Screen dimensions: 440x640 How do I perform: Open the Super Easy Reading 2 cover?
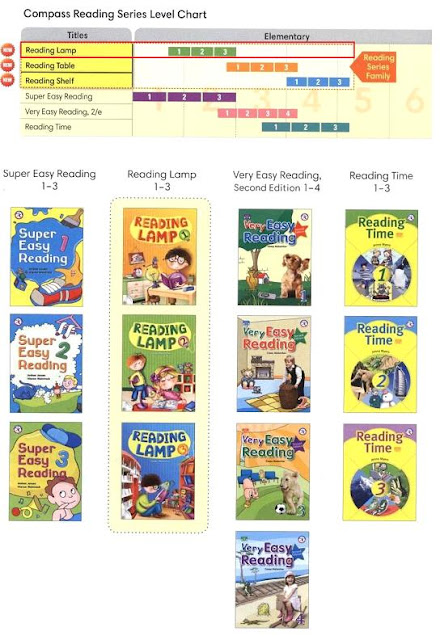click(46, 363)
